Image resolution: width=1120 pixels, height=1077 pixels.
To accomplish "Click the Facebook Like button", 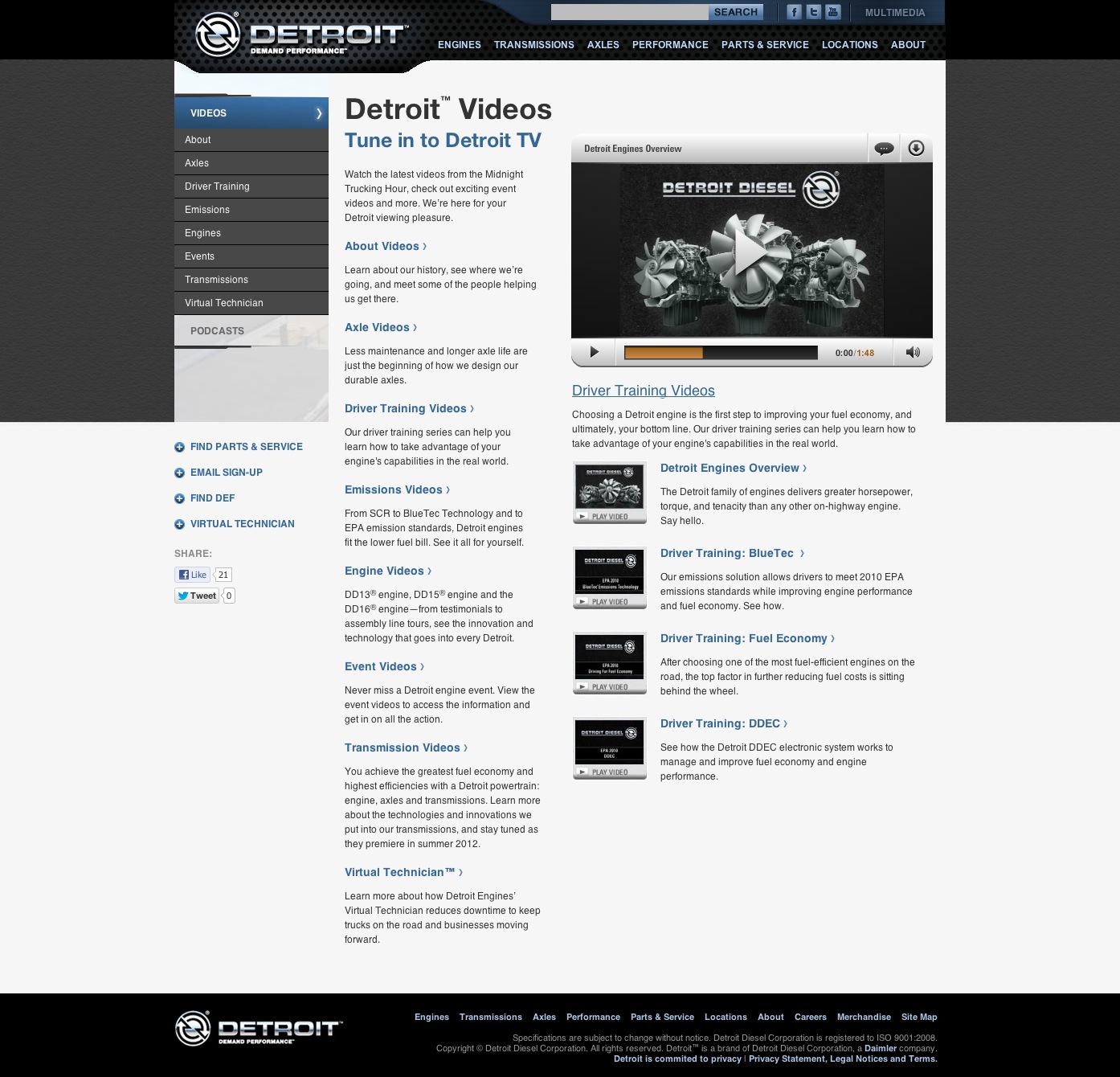I will tap(192, 575).
